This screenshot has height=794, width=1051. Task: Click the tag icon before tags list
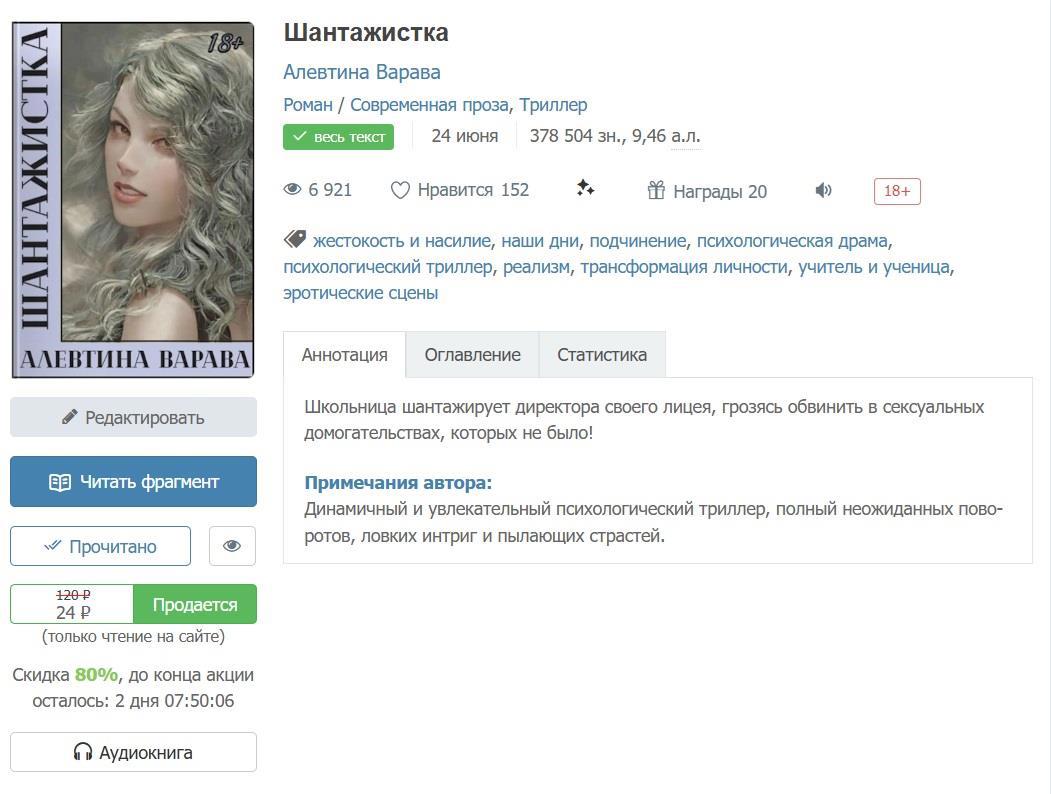(295, 239)
